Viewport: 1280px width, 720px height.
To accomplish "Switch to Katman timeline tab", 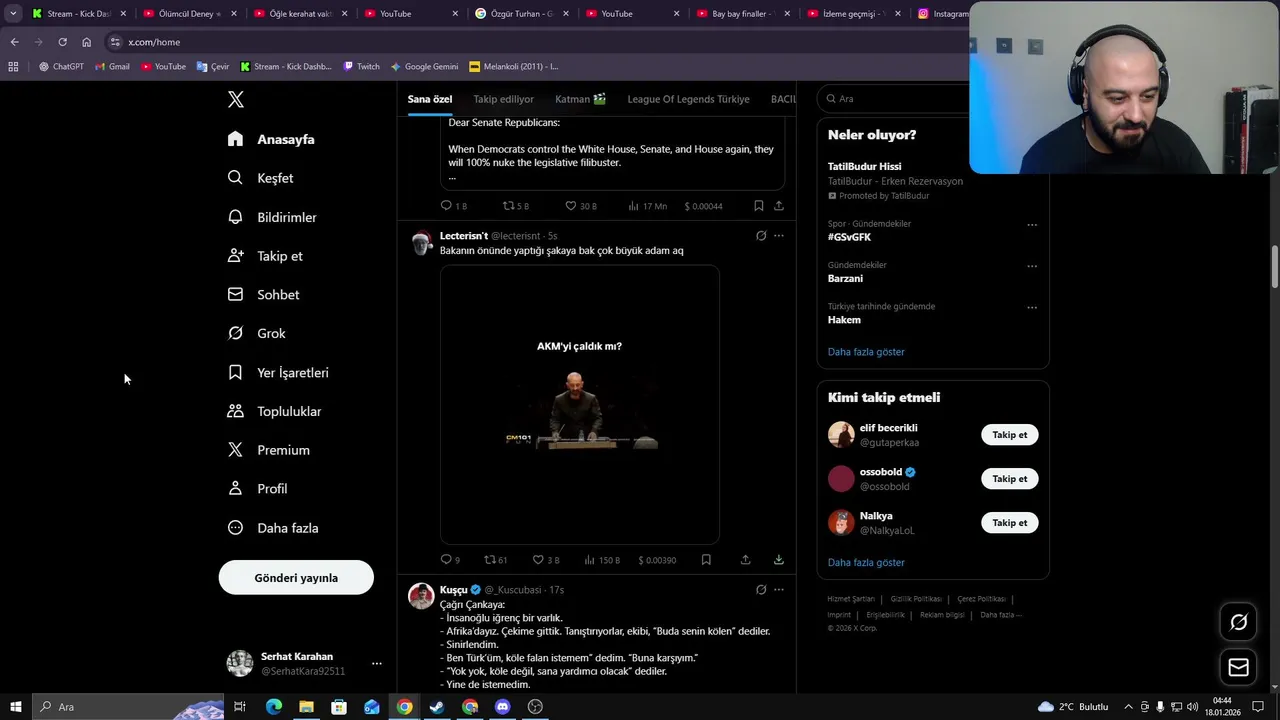I will (581, 99).
